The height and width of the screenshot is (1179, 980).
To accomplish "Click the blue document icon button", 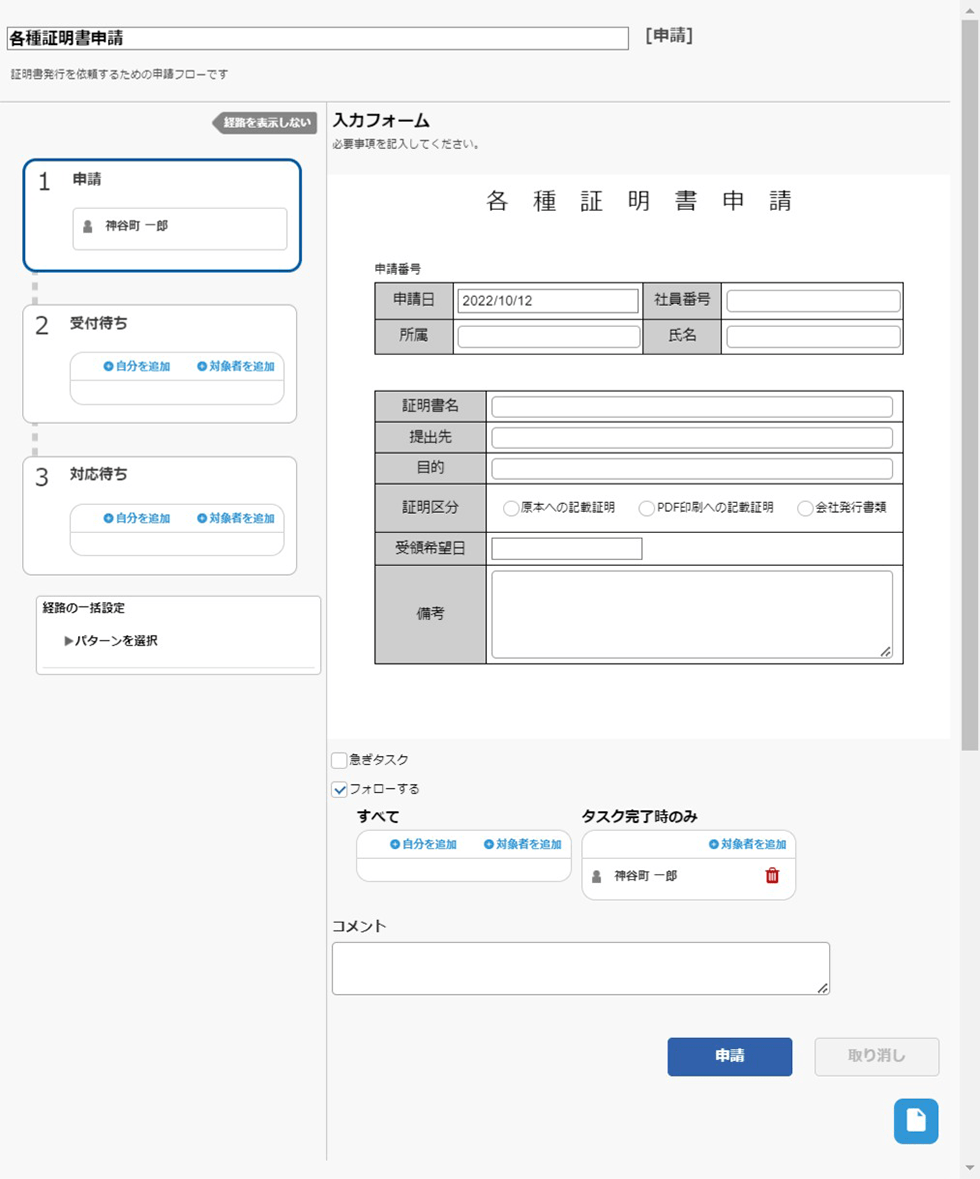I will 915,1120.
